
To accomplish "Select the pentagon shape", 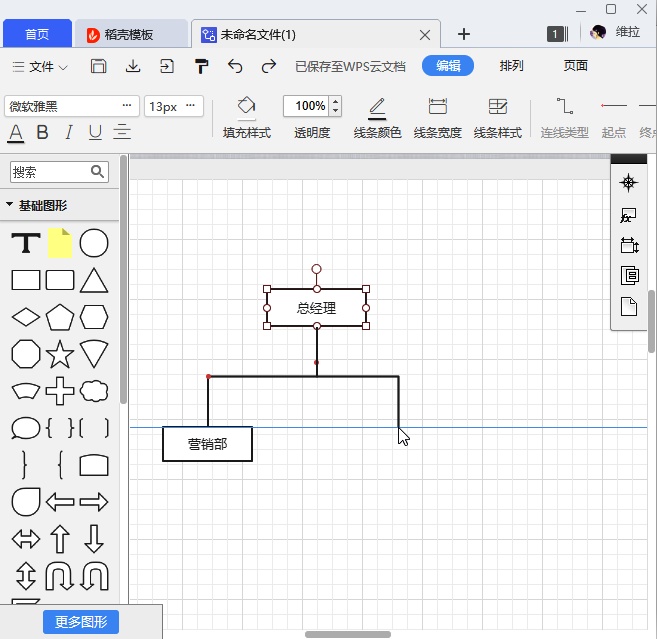I will pyautogui.click(x=59, y=317).
